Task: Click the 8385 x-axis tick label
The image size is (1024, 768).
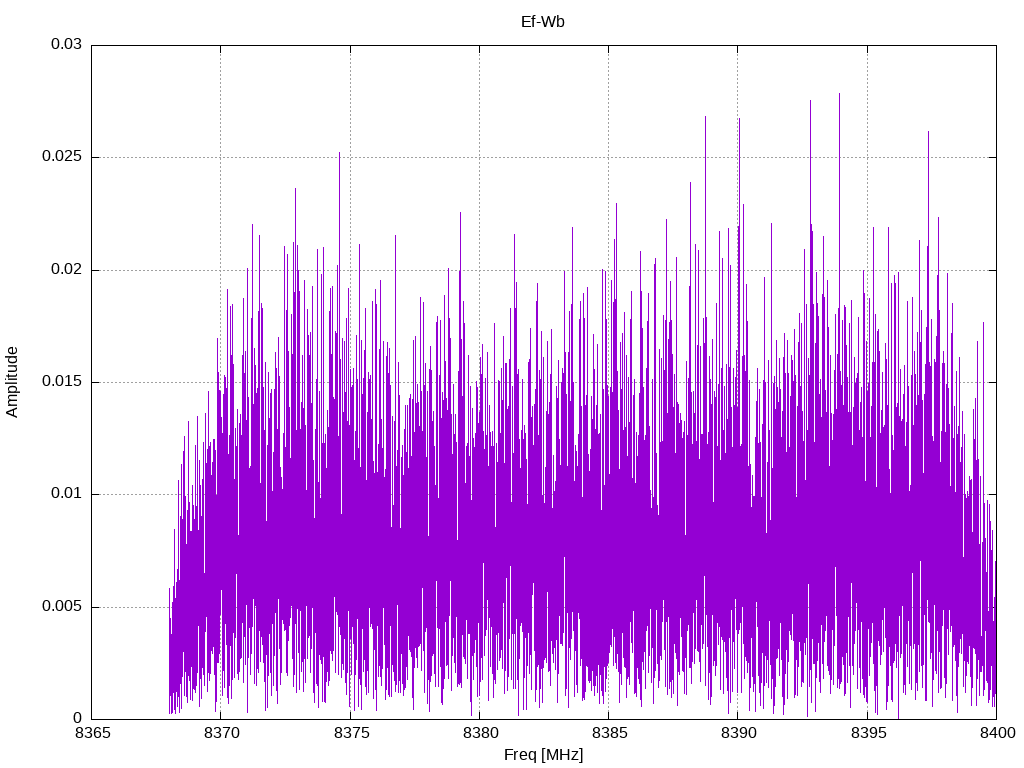Action: point(609,733)
